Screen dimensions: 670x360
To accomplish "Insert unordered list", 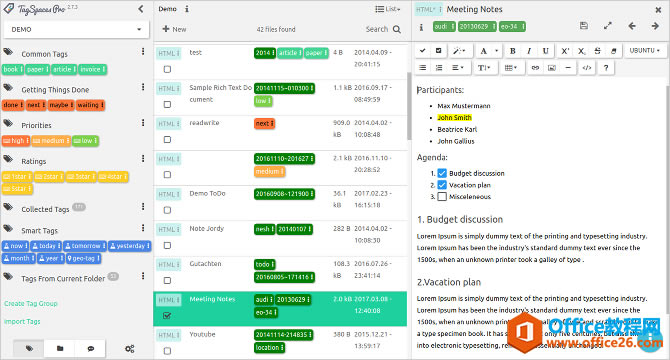I will pos(423,68).
